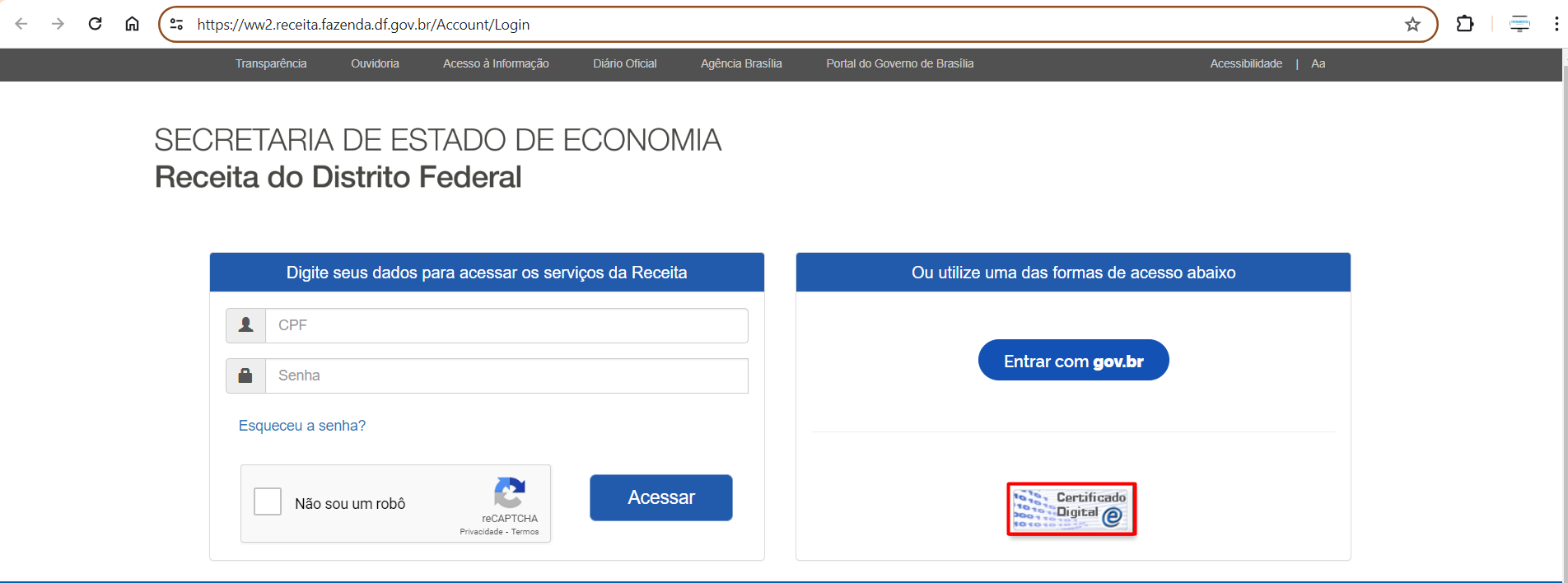Open the Certificado Digital login image
Image resolution: width=1568 pixels, height=583 pixels.
pyautogui.click(x=1071, y=509)
